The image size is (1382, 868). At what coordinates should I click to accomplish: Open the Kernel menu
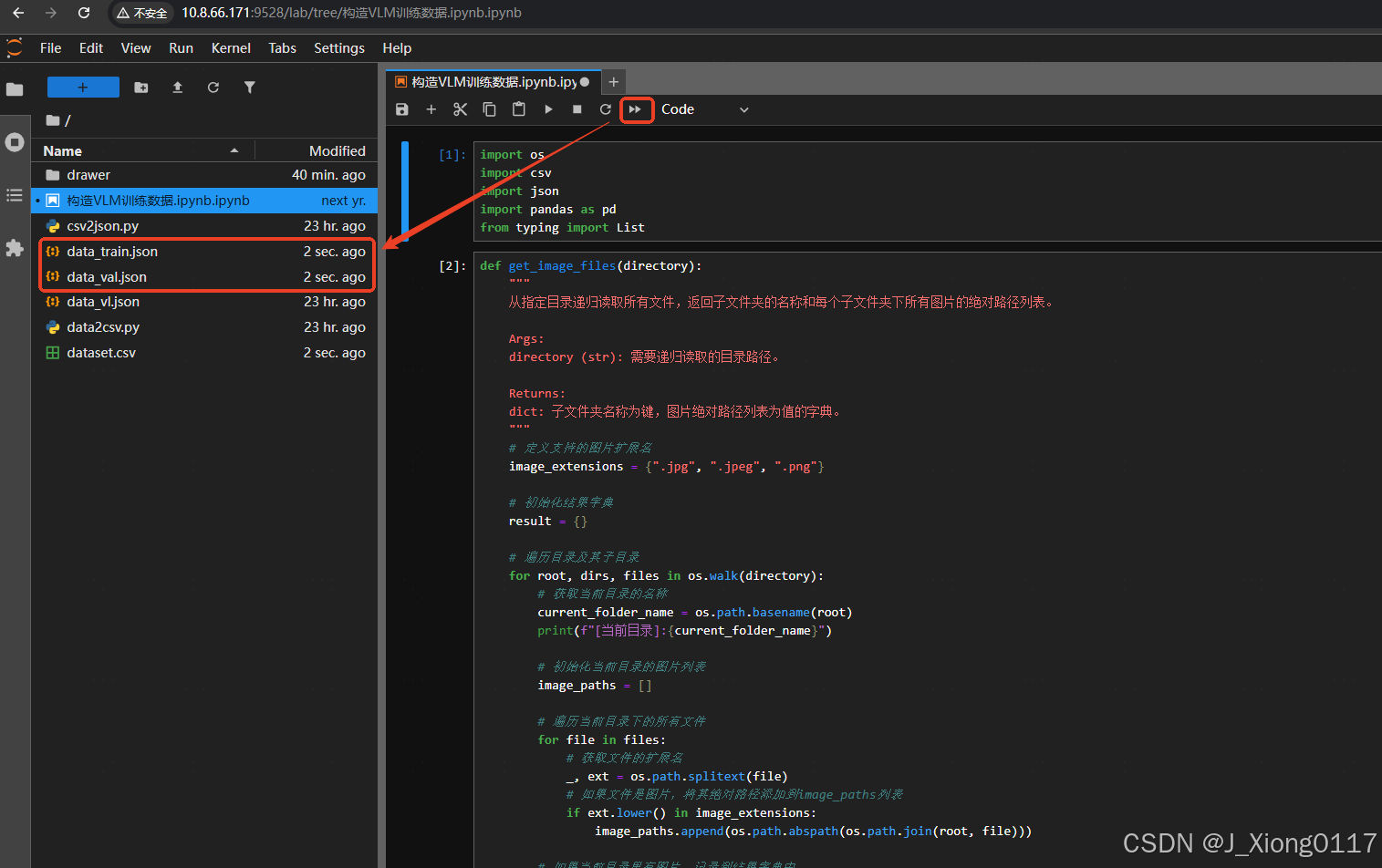231,47
